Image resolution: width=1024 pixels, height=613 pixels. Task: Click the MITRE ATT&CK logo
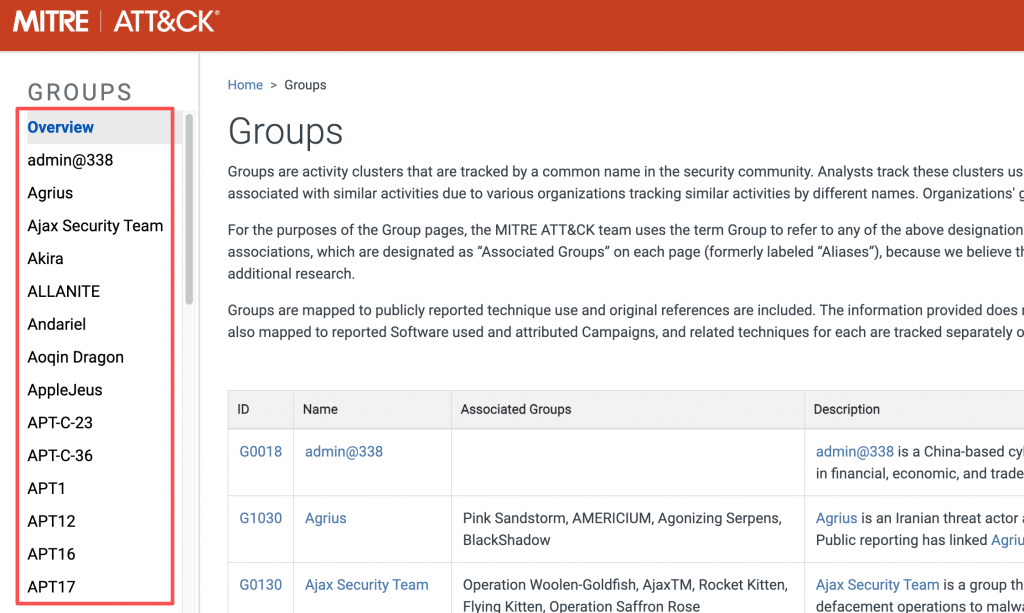116,22
